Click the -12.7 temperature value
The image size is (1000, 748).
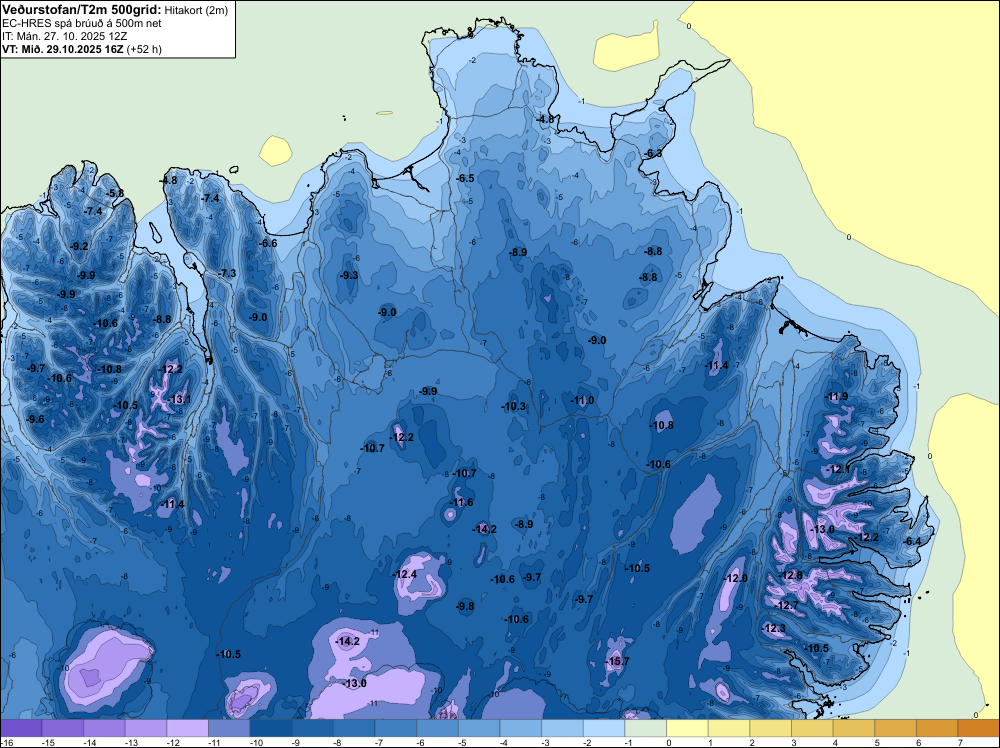(x=787, y=605)
